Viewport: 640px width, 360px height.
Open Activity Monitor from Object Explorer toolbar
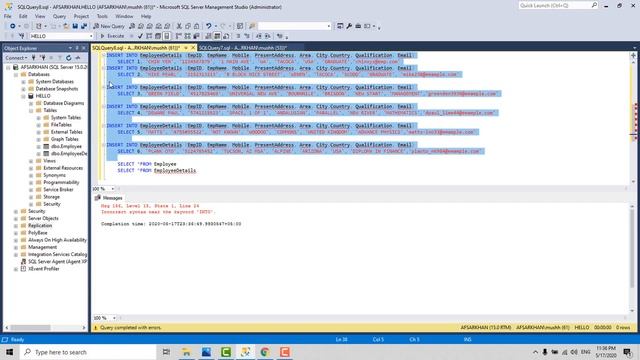(78, 58)
